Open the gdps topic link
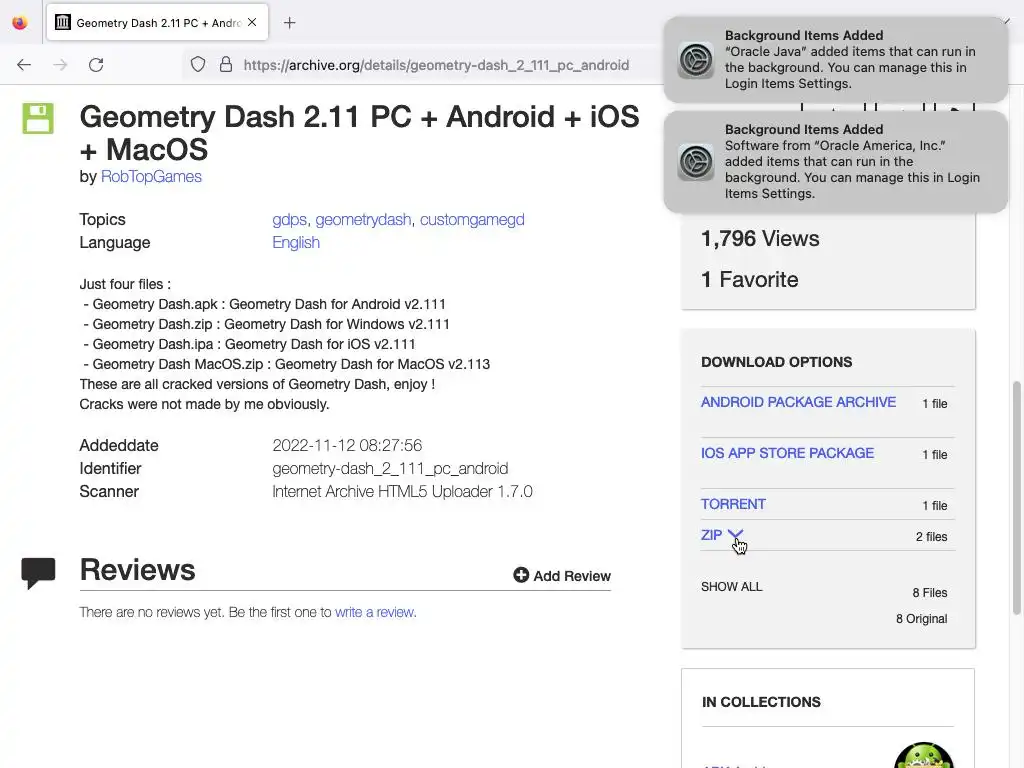 289,219
